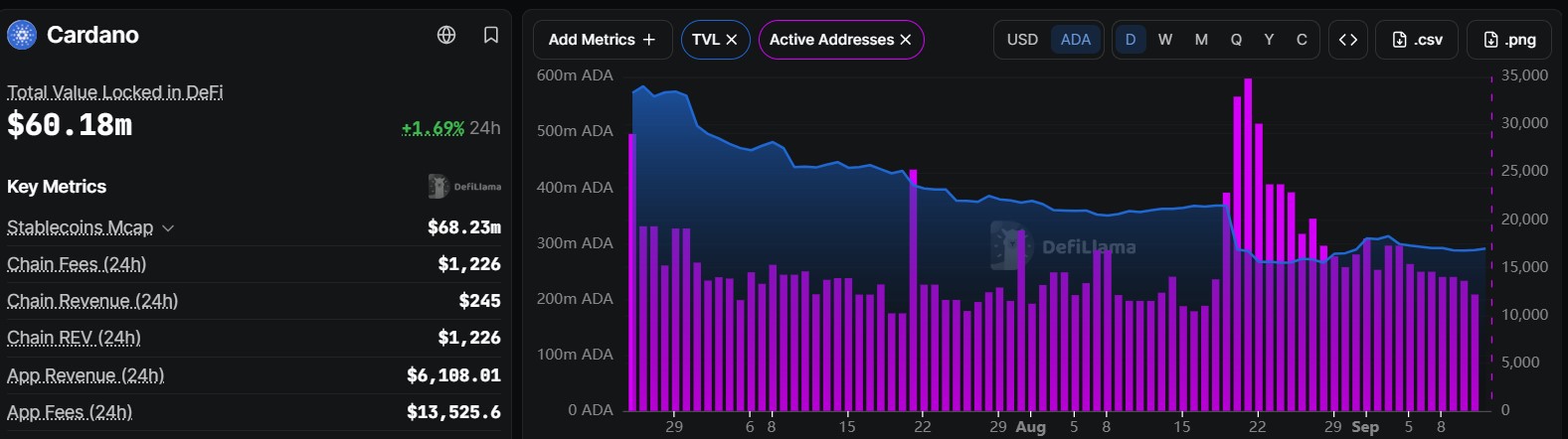This screenshot has height=439, width=1568.
Task: Select the daily D interval
Action: click(1131, 40)
